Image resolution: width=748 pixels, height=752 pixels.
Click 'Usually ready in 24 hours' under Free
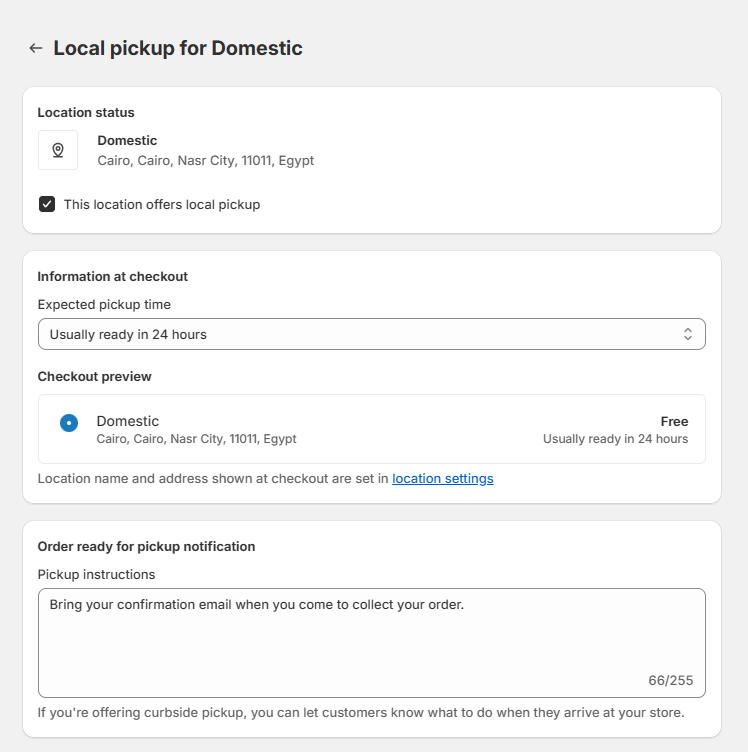click(615, 439)
